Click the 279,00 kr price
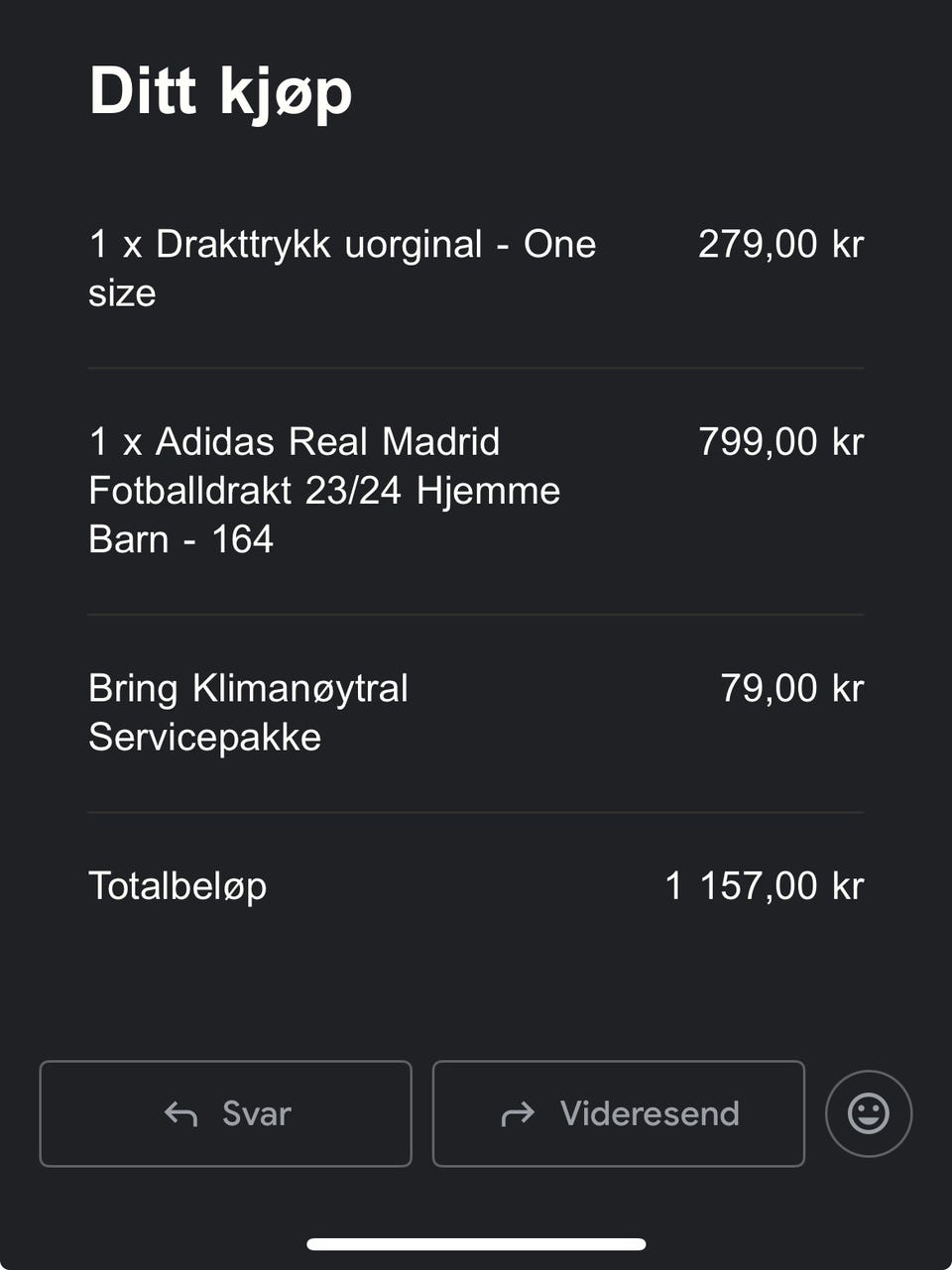Screen dimensions: 952x1270 (x=780, y=244)
